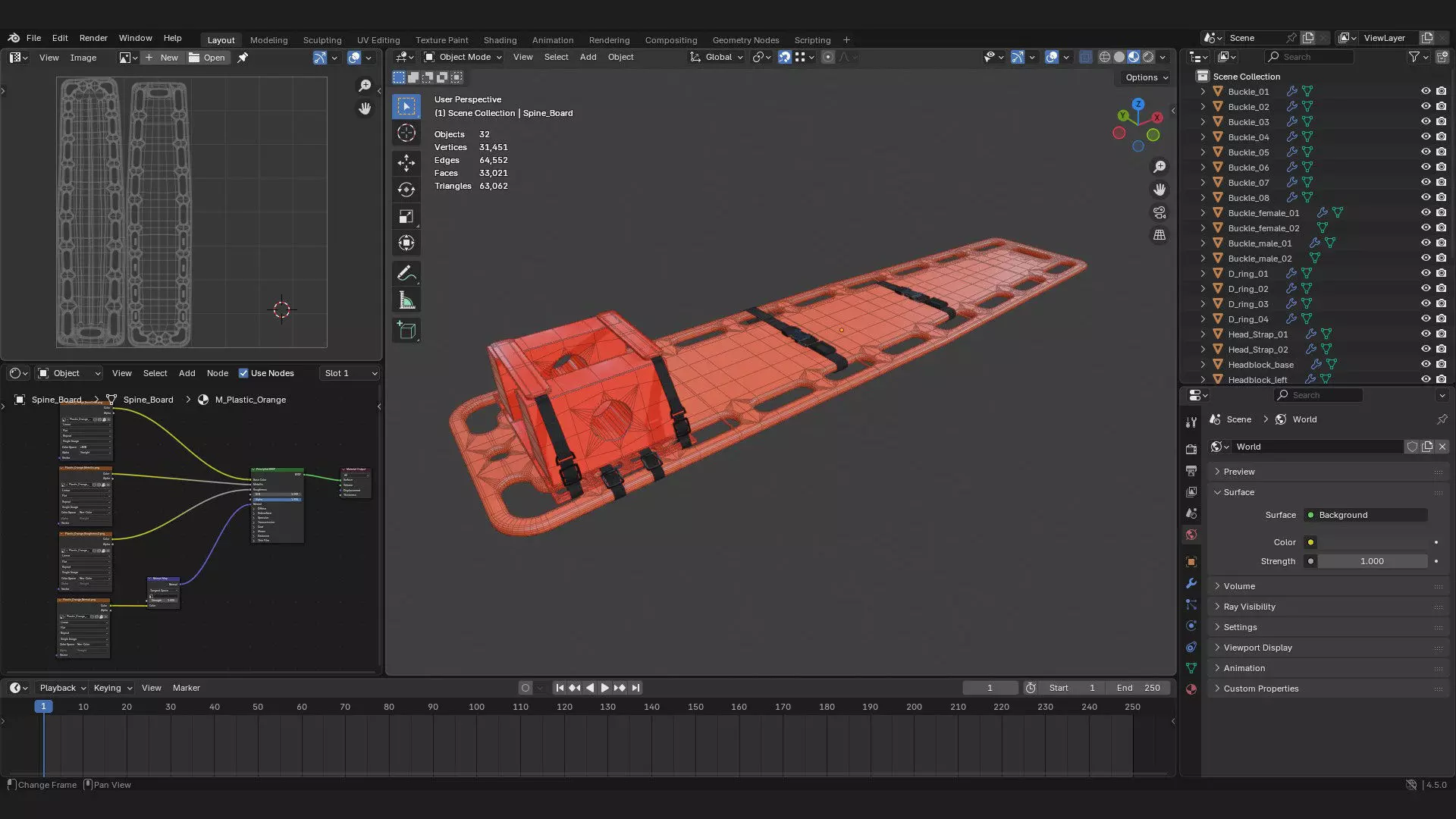Switch to the Shading workspace tab

coord(500,39)
